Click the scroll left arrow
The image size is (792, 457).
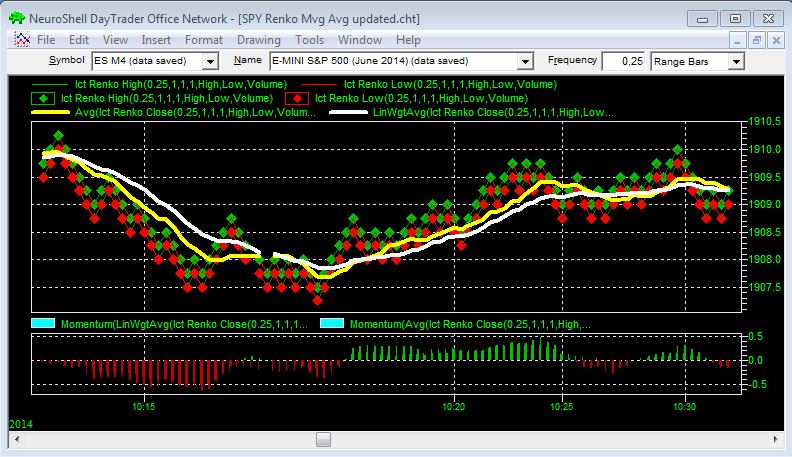coord(17,439)
